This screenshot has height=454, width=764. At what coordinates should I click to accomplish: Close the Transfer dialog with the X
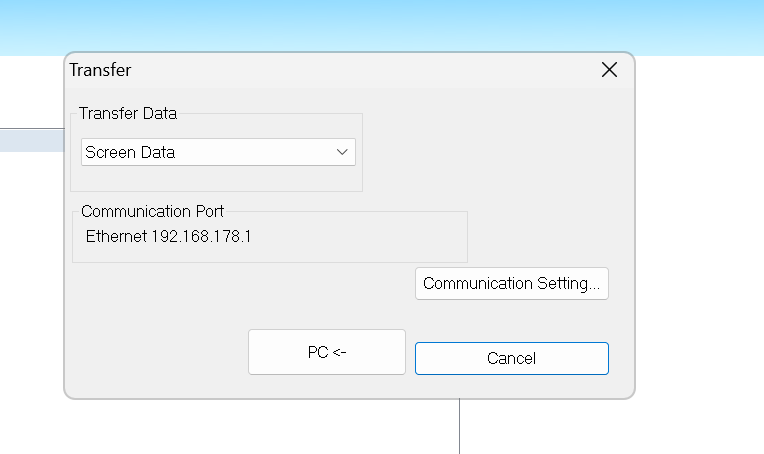click(x=609, y=70)
